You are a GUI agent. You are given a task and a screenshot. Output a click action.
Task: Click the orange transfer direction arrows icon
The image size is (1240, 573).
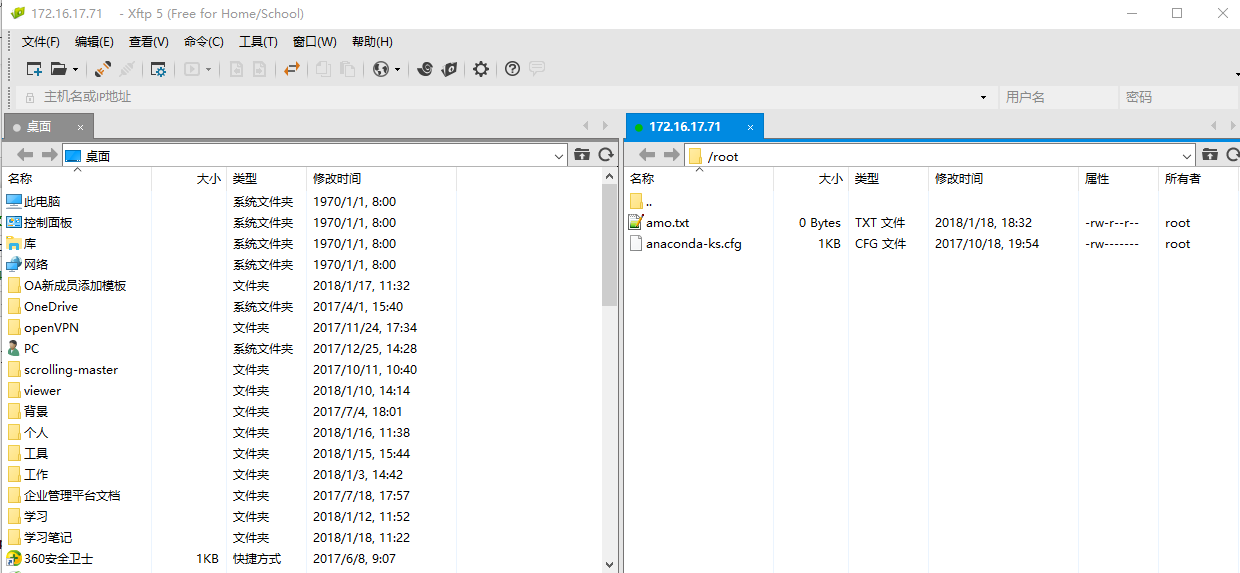pos(292,69)
